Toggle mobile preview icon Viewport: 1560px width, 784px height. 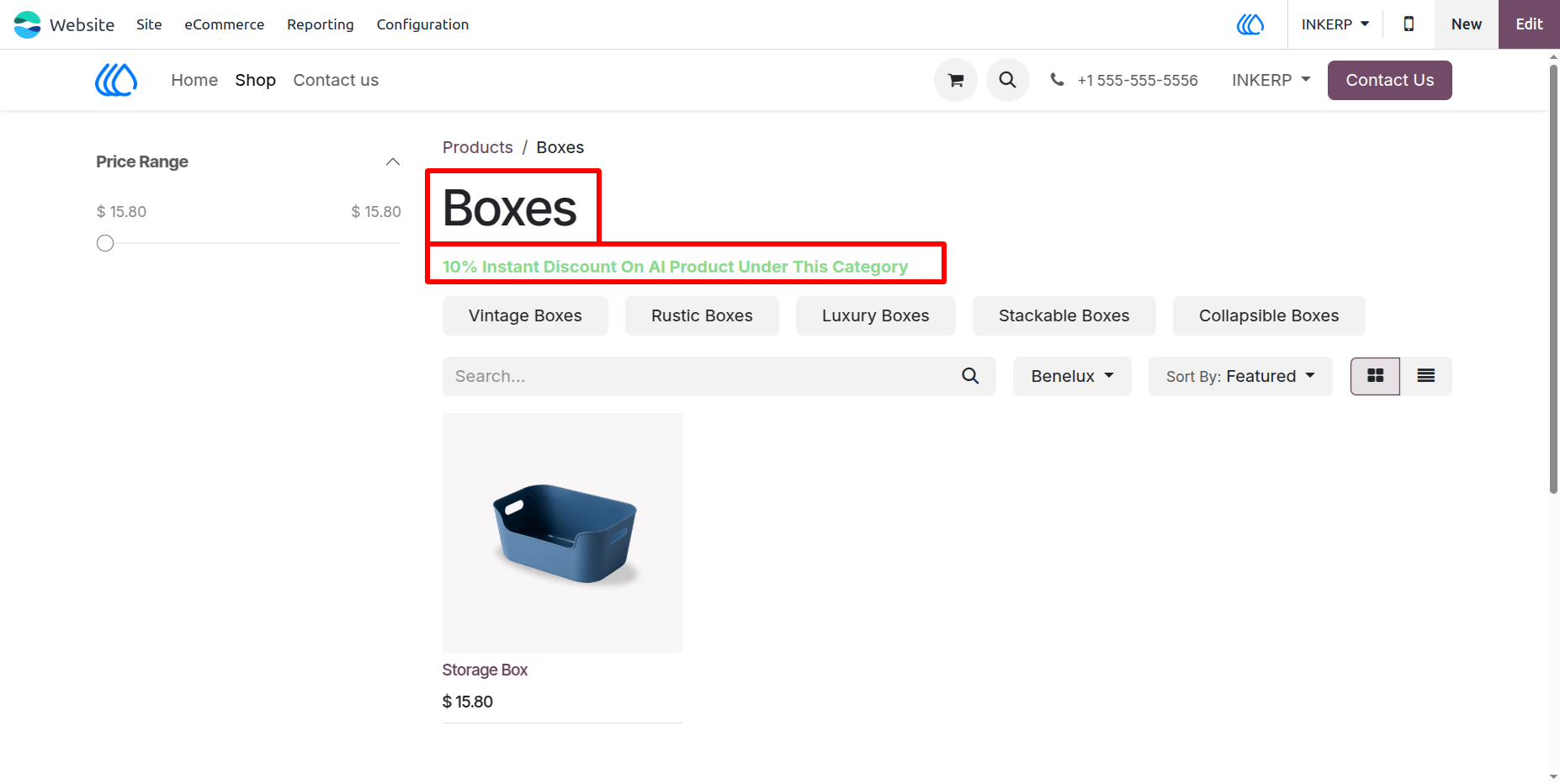pyautogui.click(x=1409, y=24)
